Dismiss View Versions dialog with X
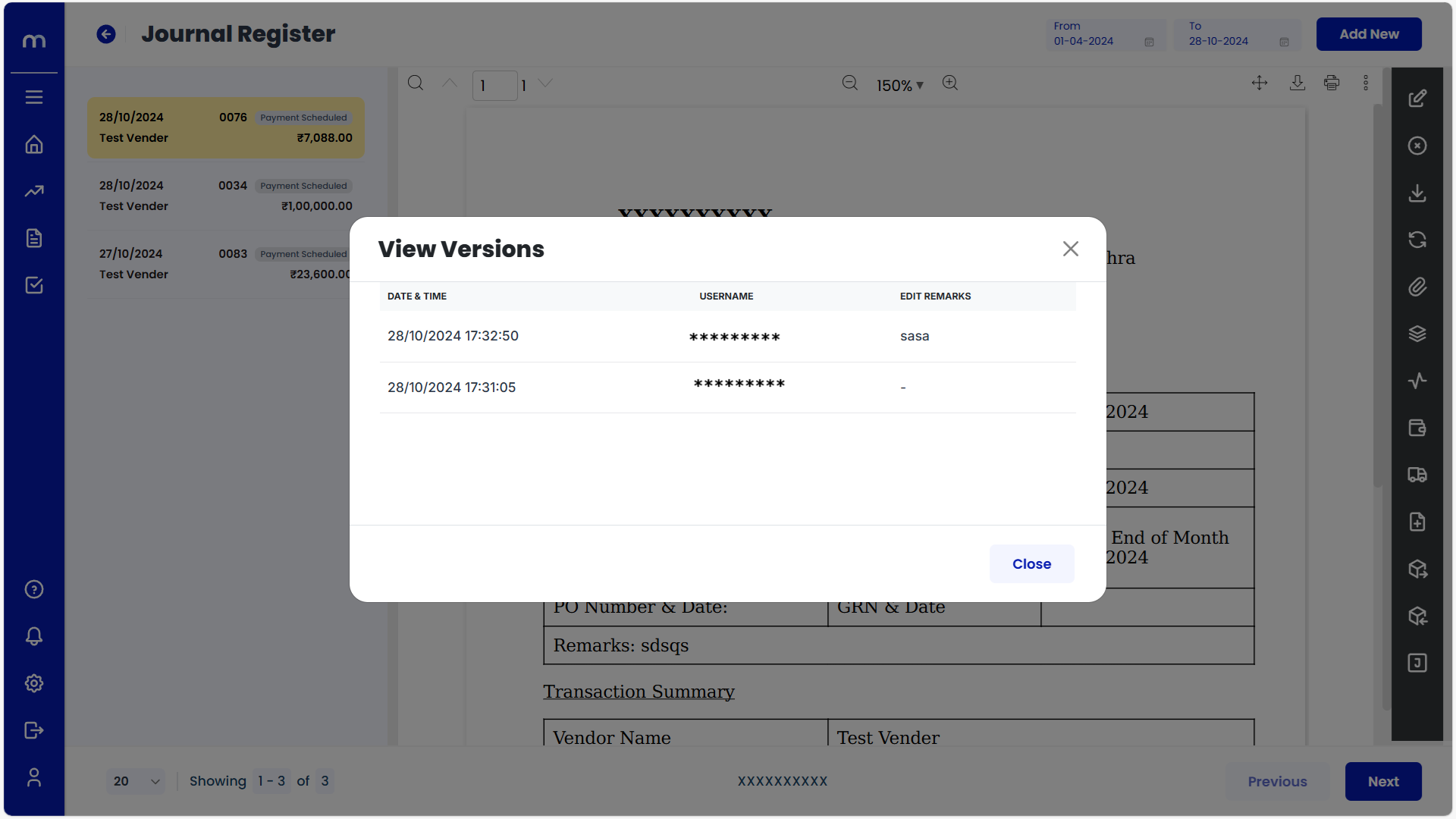Screen dimensions: 1456x819 click(x=1070, y=249)
